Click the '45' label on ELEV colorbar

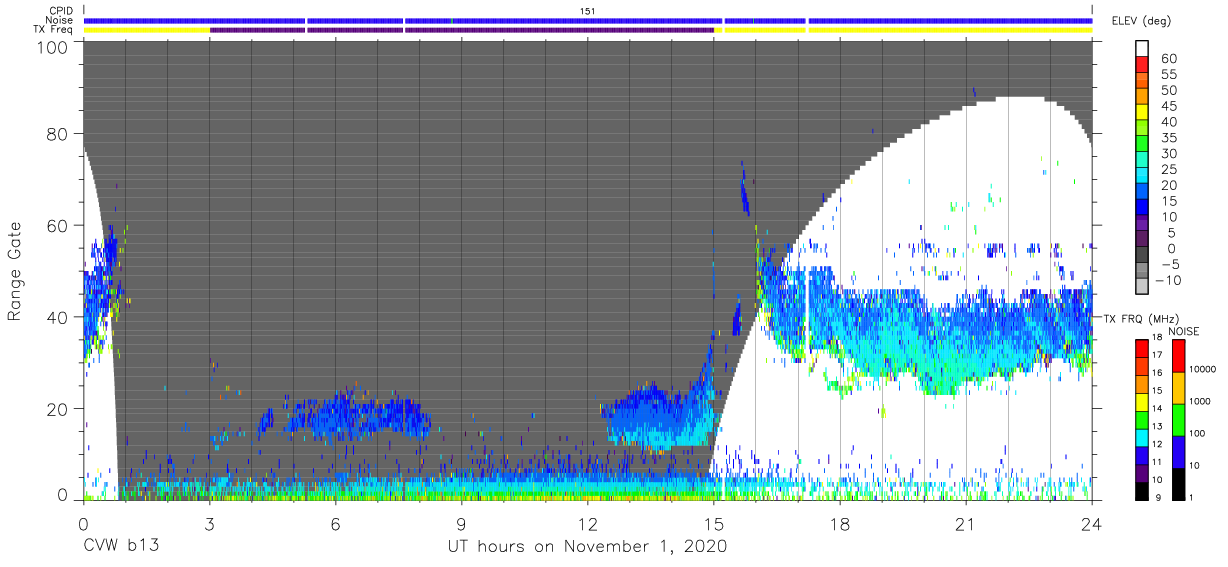click(1168, 106)
